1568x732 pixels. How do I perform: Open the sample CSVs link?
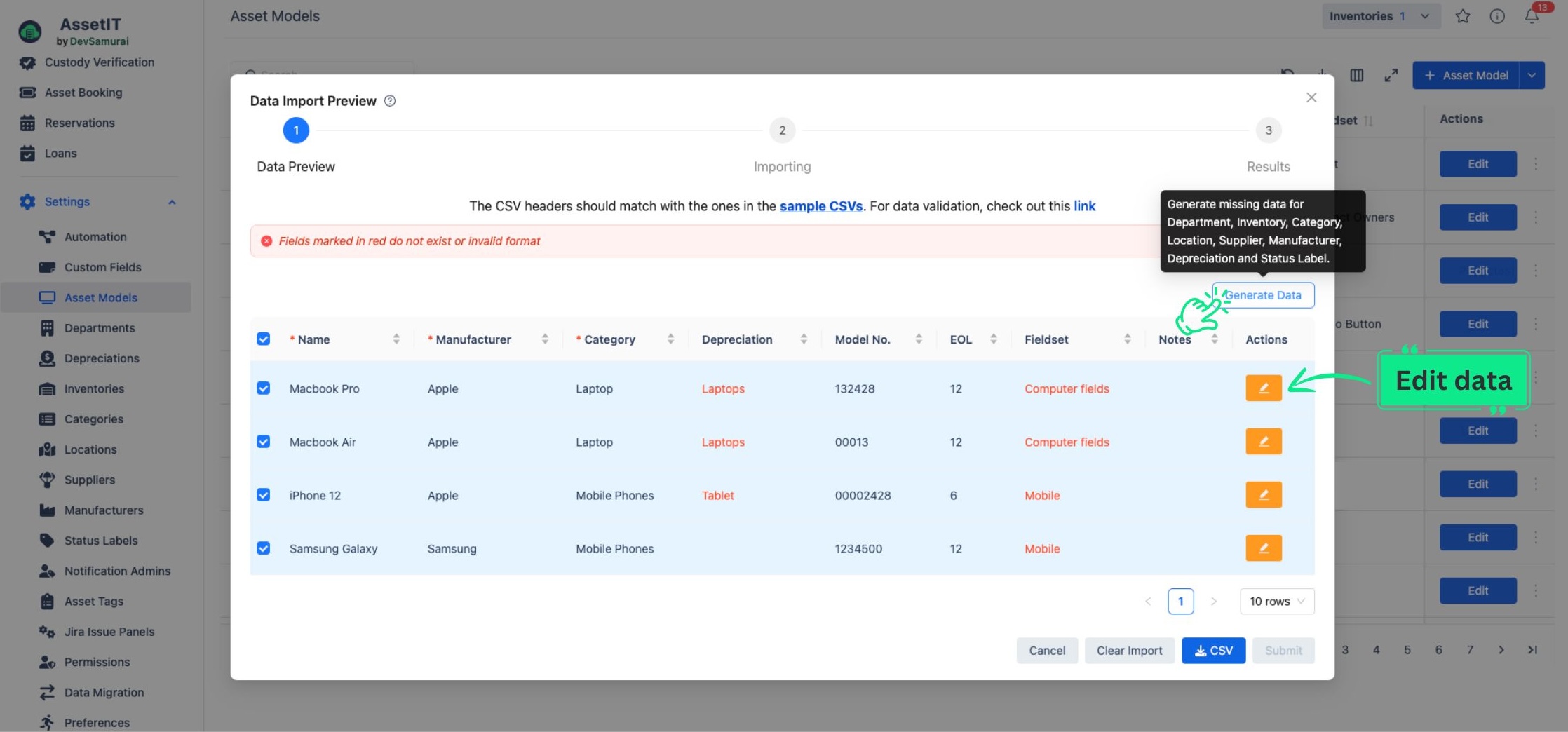820,206
